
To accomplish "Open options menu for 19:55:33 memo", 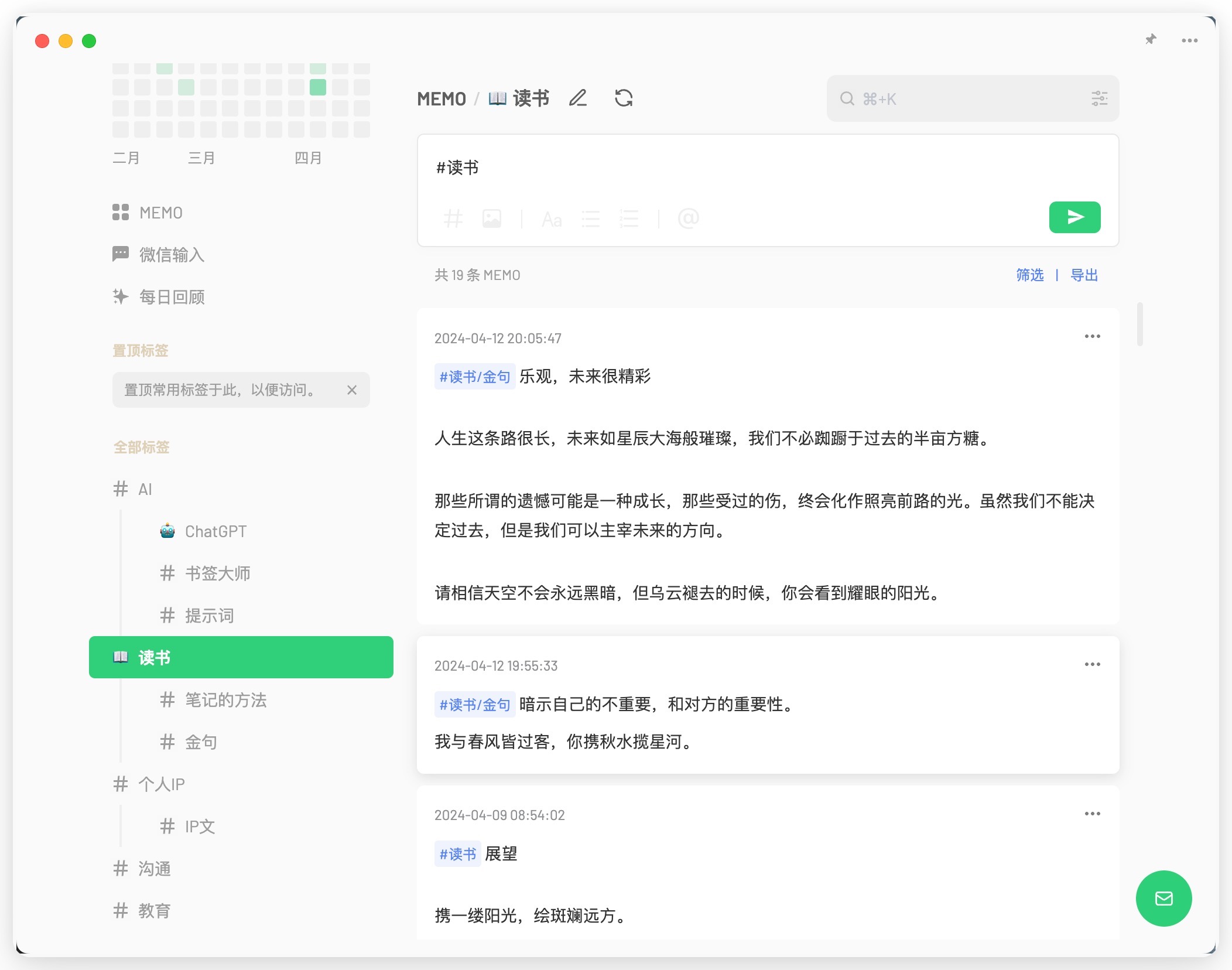I will (x=1092, y=664).
